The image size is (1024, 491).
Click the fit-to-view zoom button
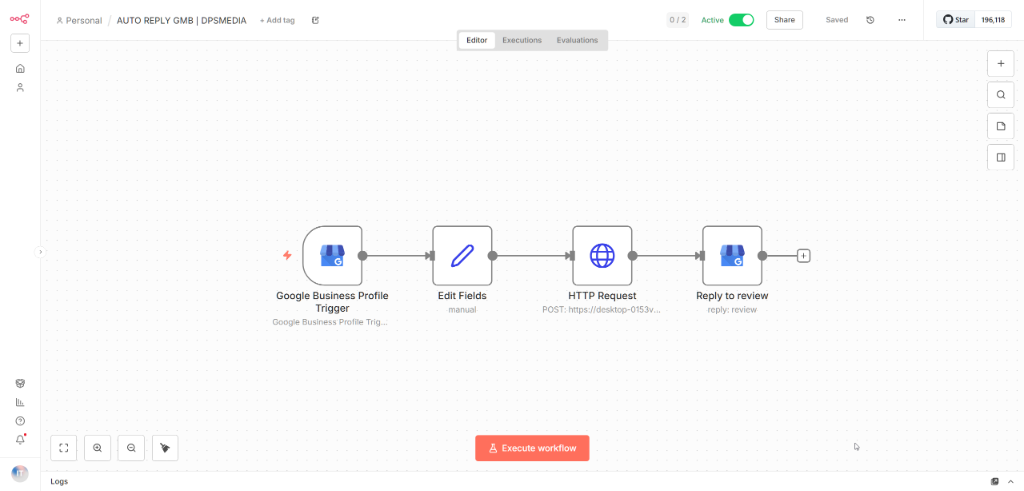63,448
